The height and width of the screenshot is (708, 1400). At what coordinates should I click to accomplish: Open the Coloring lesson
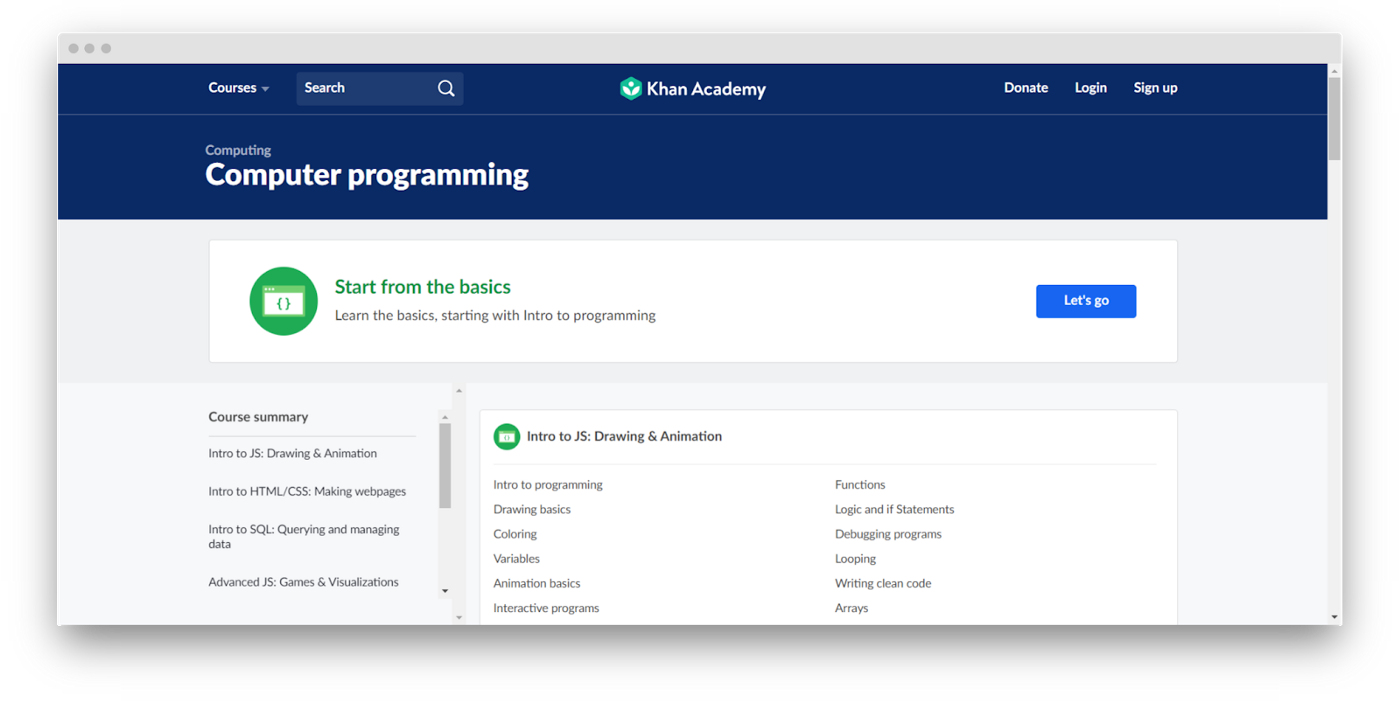tap(515, 534)
